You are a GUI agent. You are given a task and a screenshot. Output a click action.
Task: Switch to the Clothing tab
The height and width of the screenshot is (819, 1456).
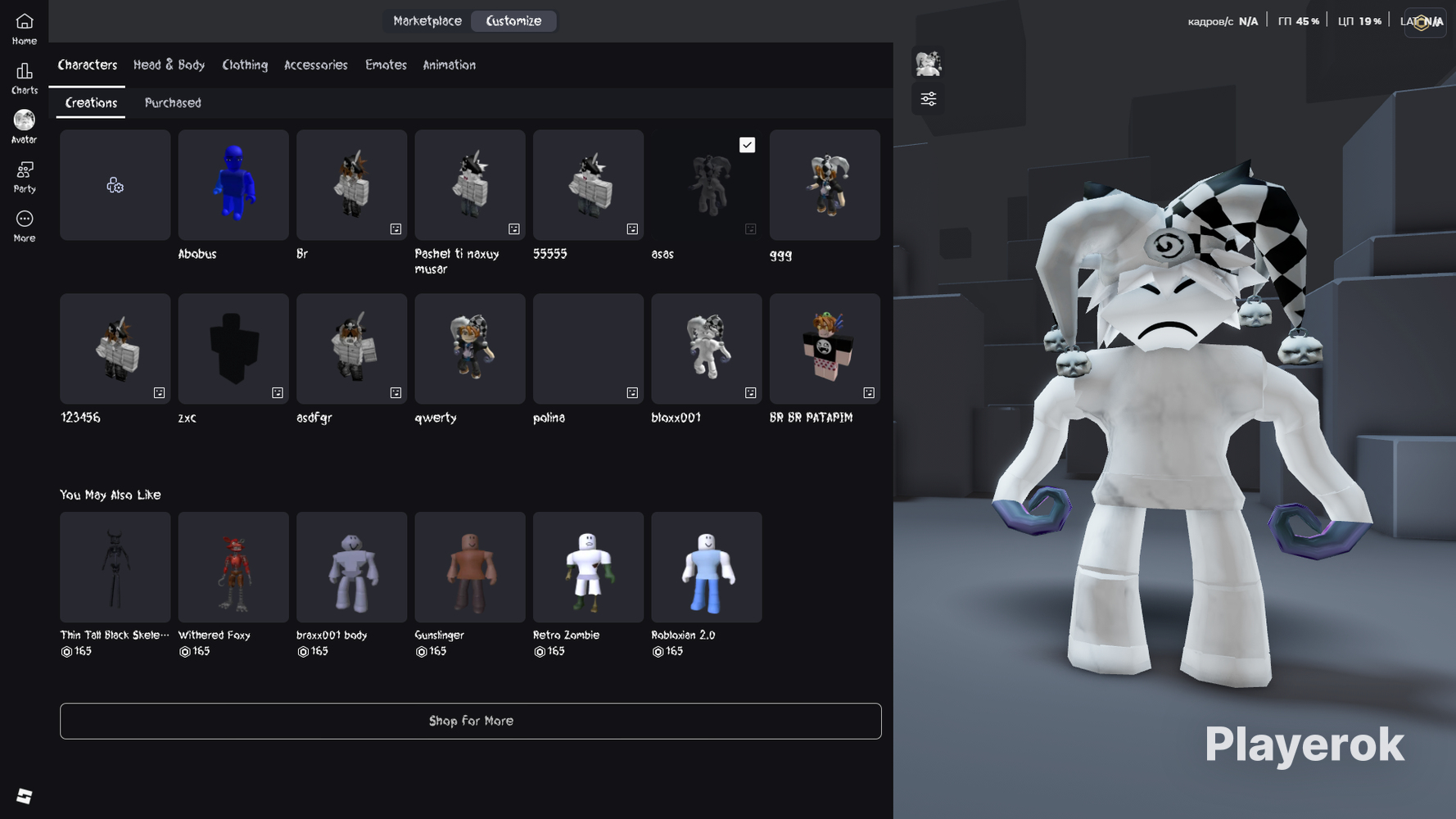click(245, 65)
